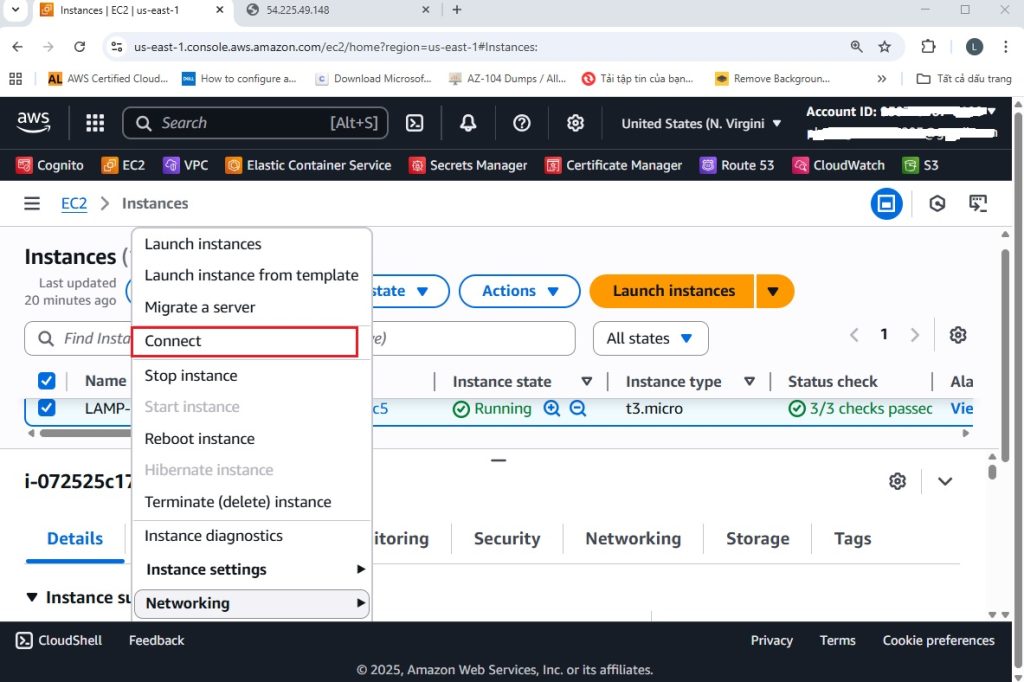Open details panel settings gear
Screen dimensions: 1024x682
point(898,481)
